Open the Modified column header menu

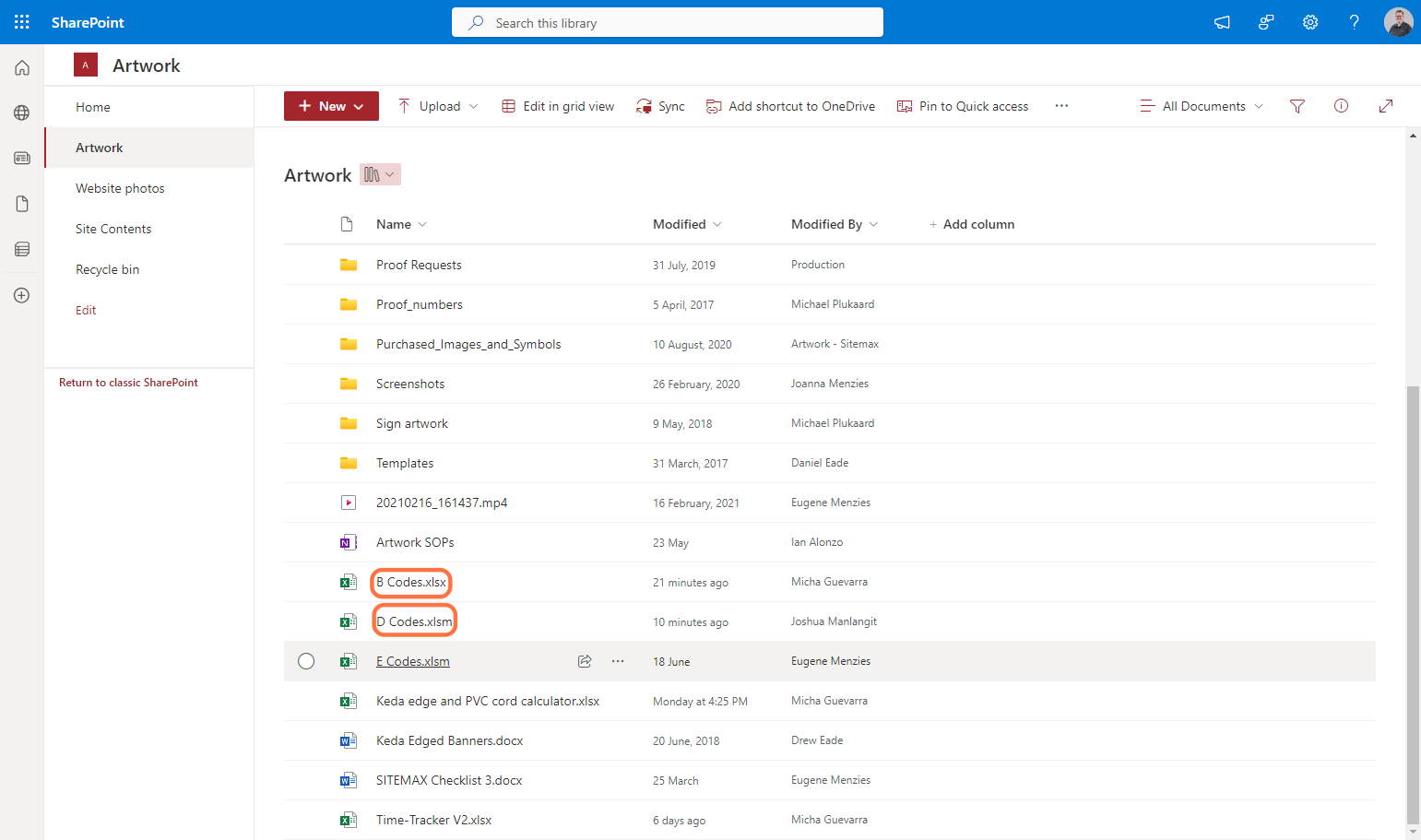(x=687, y=224)
